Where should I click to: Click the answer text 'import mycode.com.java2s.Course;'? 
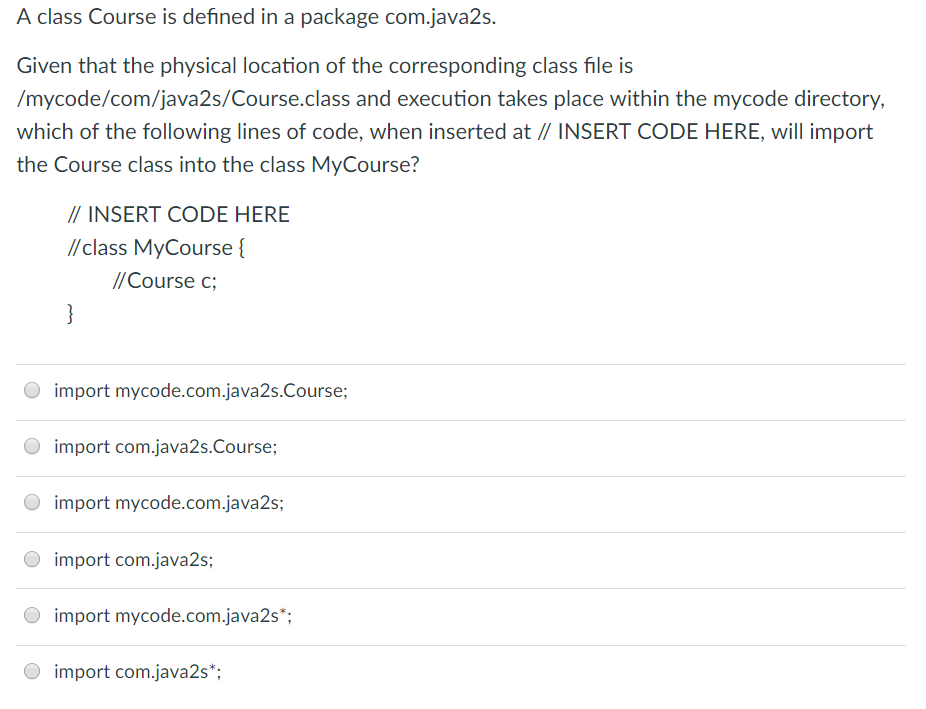pyautogui.click(x=200, y=391)
